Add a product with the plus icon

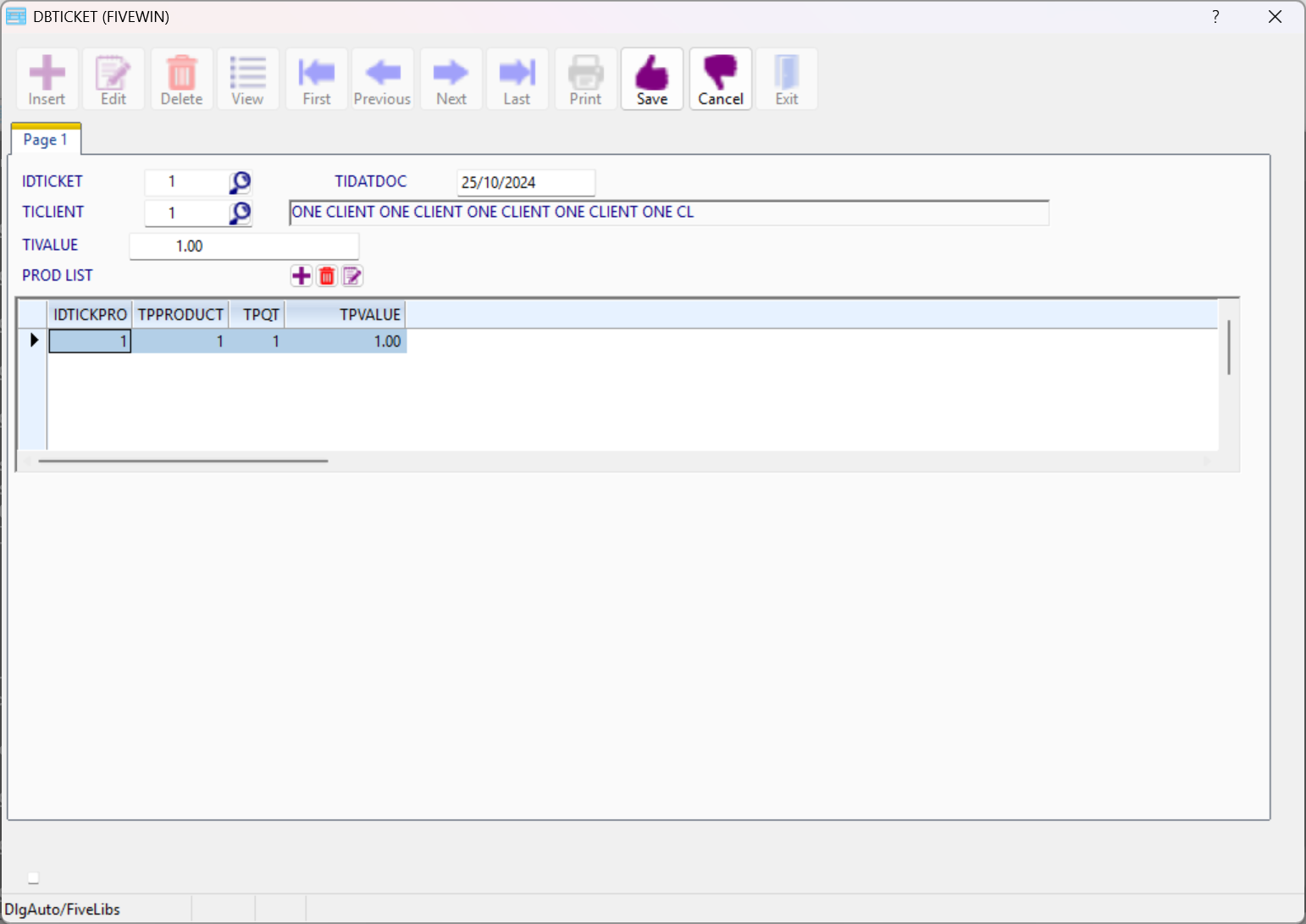(302, 276)
